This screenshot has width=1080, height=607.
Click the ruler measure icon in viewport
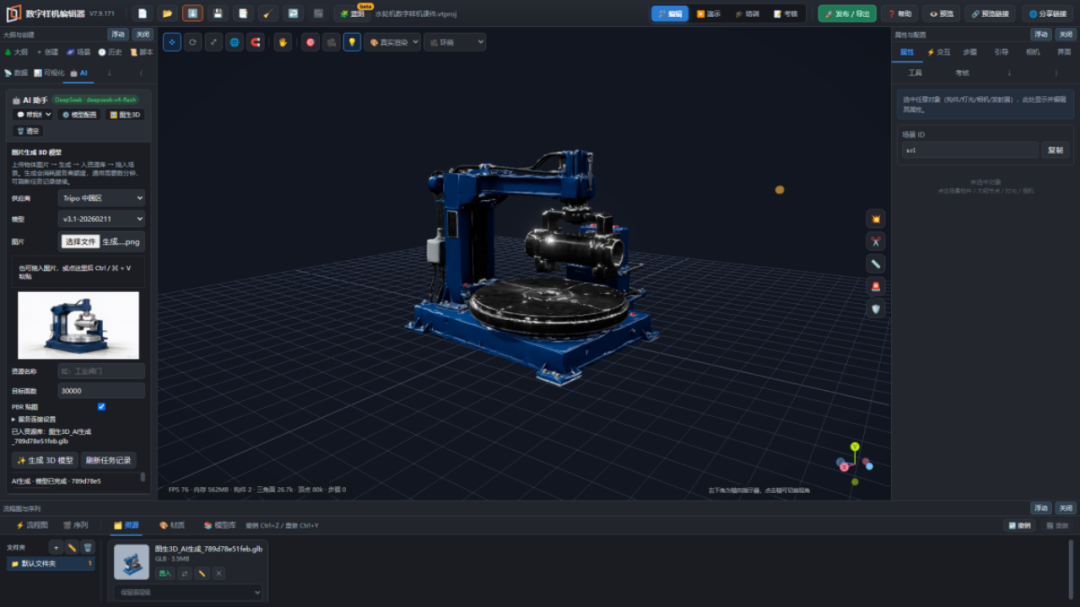[875, 264]
